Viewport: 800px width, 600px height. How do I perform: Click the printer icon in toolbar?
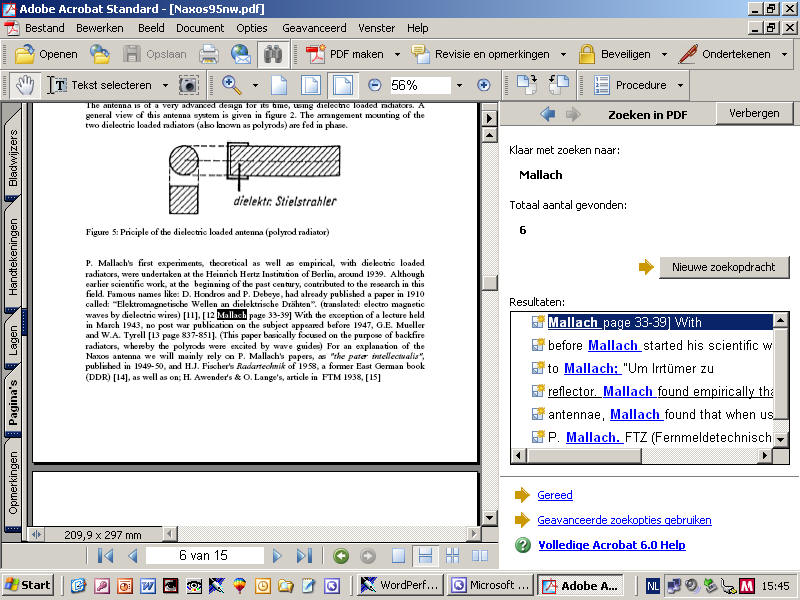coord(209,54)
